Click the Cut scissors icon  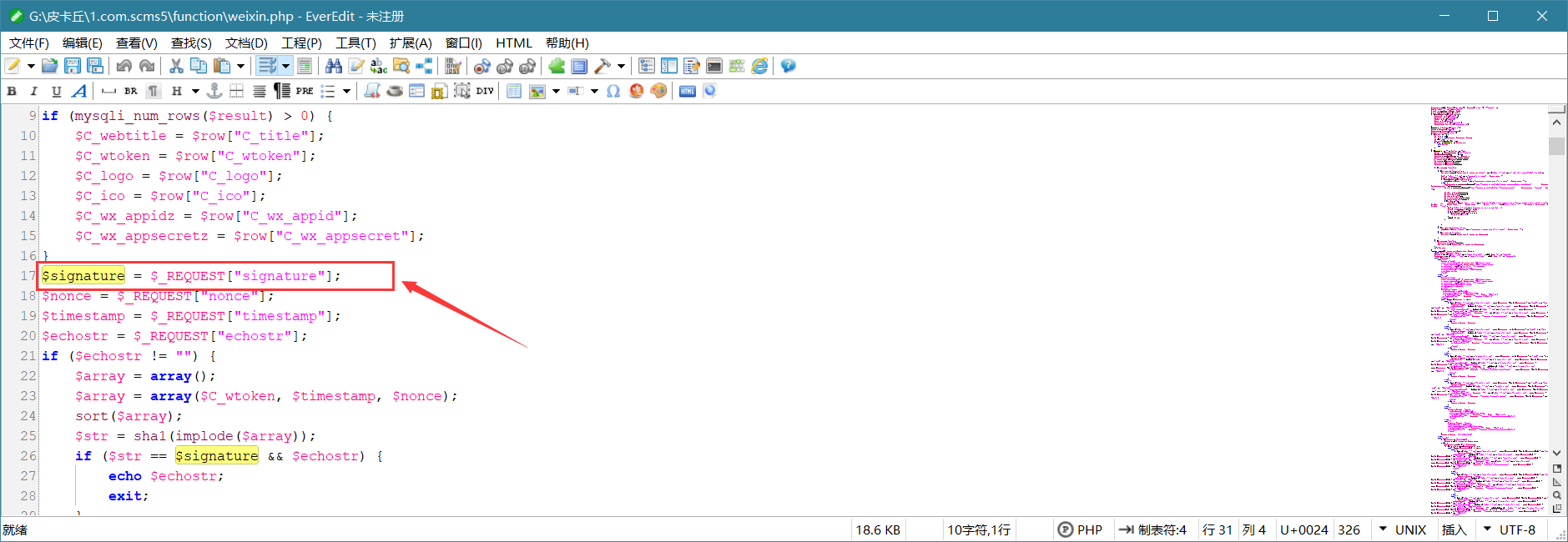tap(176, 66)
